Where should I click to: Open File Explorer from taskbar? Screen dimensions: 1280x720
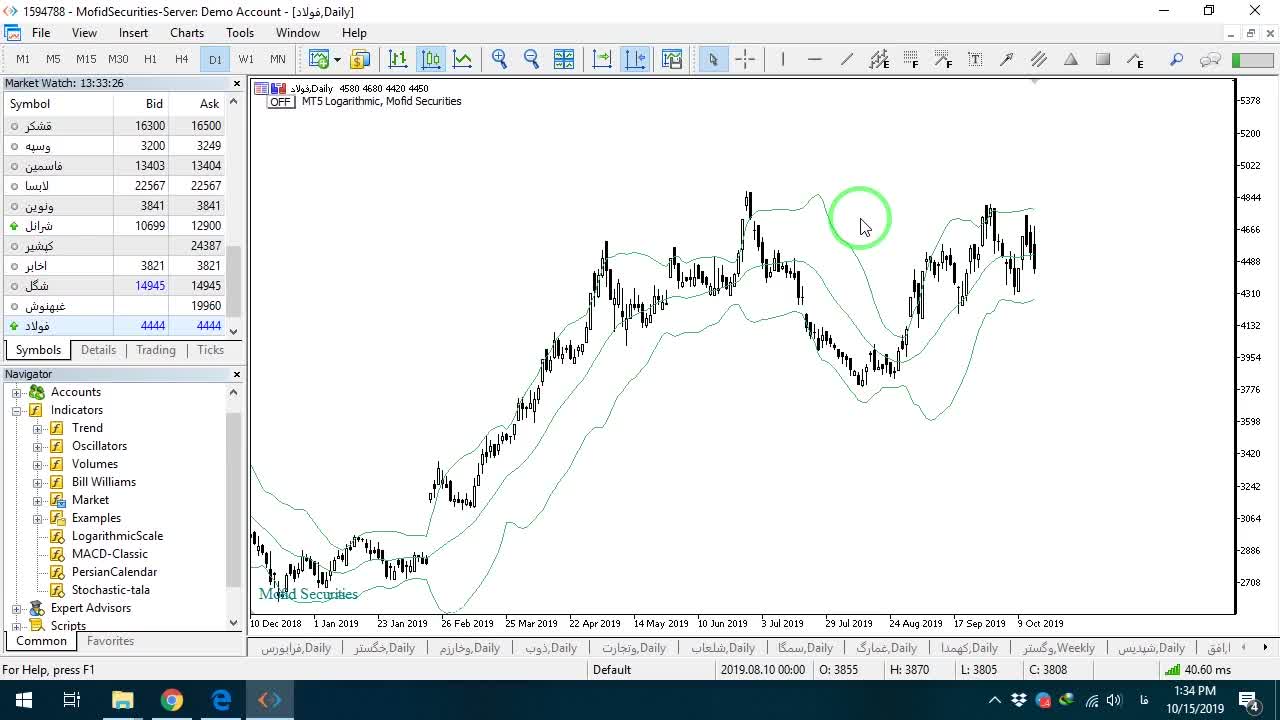tap(122, 700)
